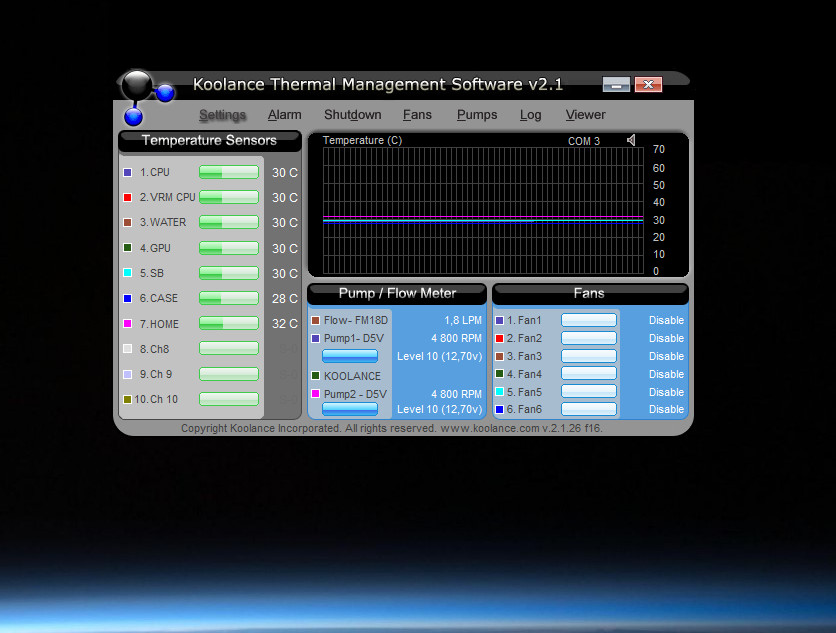Click the Fan2 speed bar
The width and height of the screenshot is (836, 633).
point(589,338)
